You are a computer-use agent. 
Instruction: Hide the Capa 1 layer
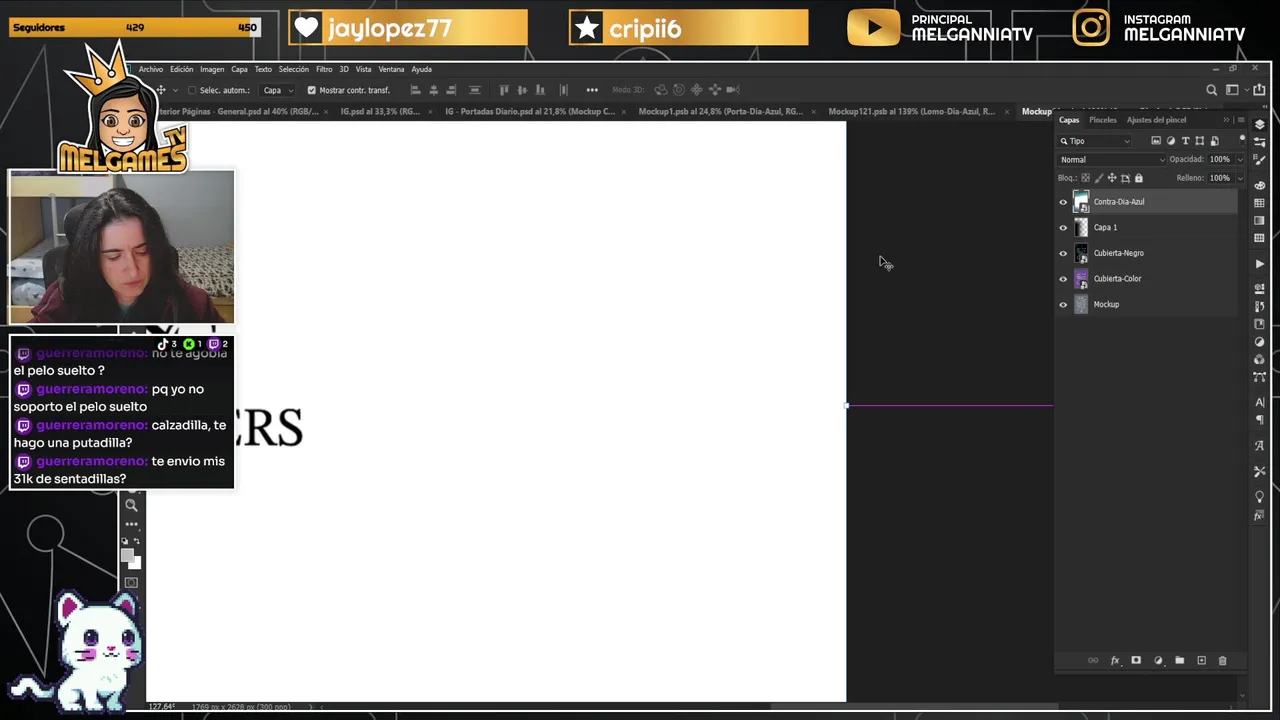[x=1063, y=228]
